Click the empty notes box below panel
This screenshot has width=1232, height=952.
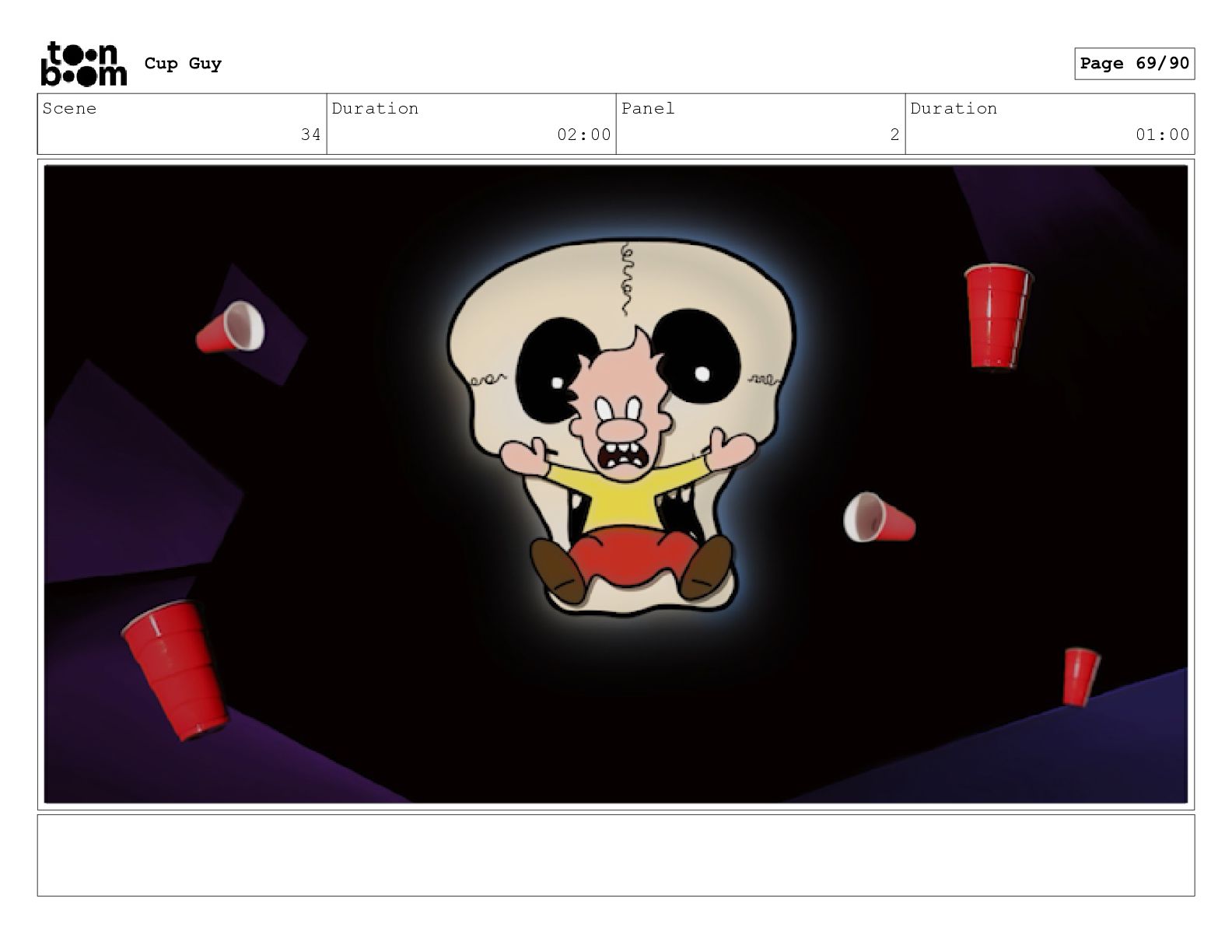(x=616, y=855)
